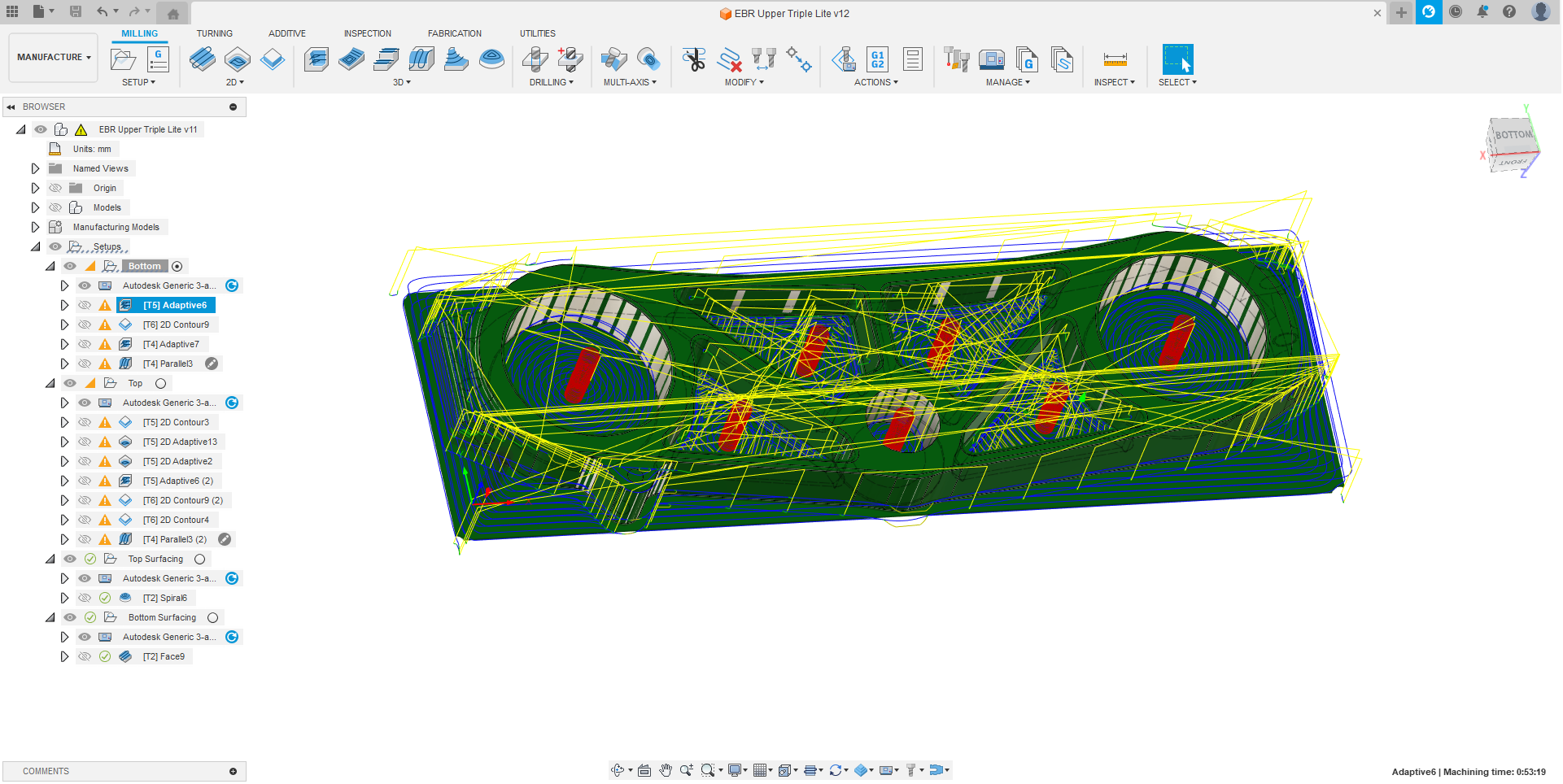Select the Drill tool icon
1563x784 pixels.
point(535,59)
